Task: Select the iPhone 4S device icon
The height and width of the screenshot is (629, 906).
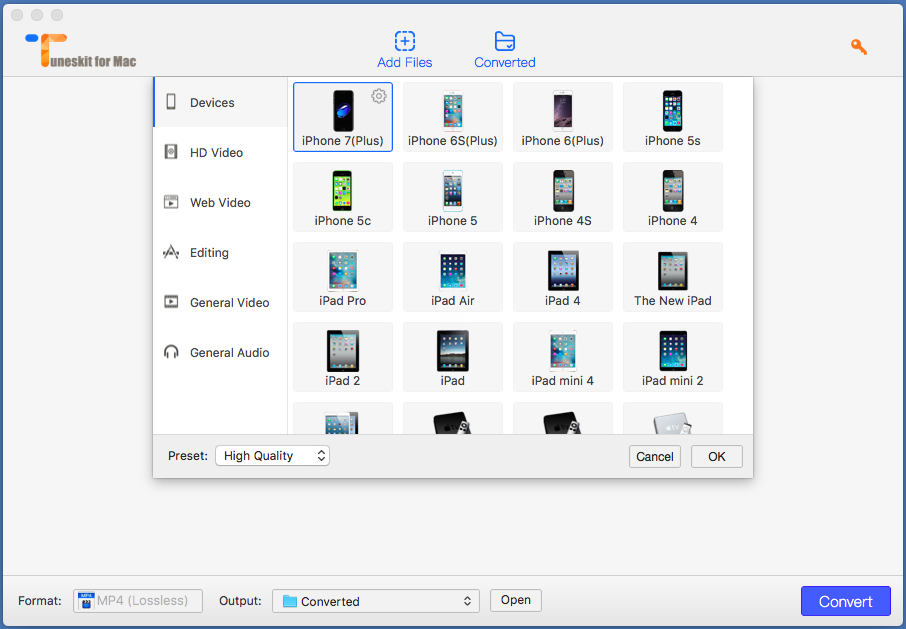Action: [563, 190]
